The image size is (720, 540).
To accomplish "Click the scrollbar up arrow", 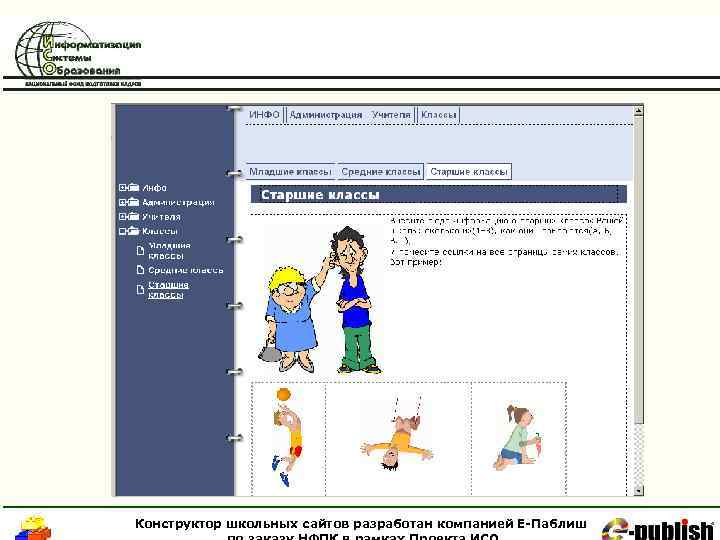I will [x=638, y=110].
